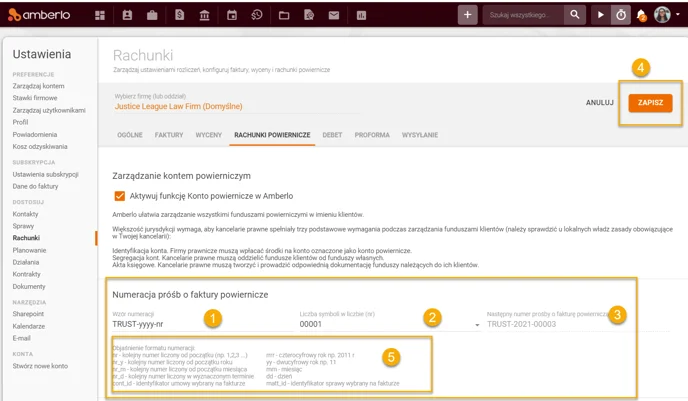
Task: Click the ANULUJ cancel button
Action: (600, 103)
